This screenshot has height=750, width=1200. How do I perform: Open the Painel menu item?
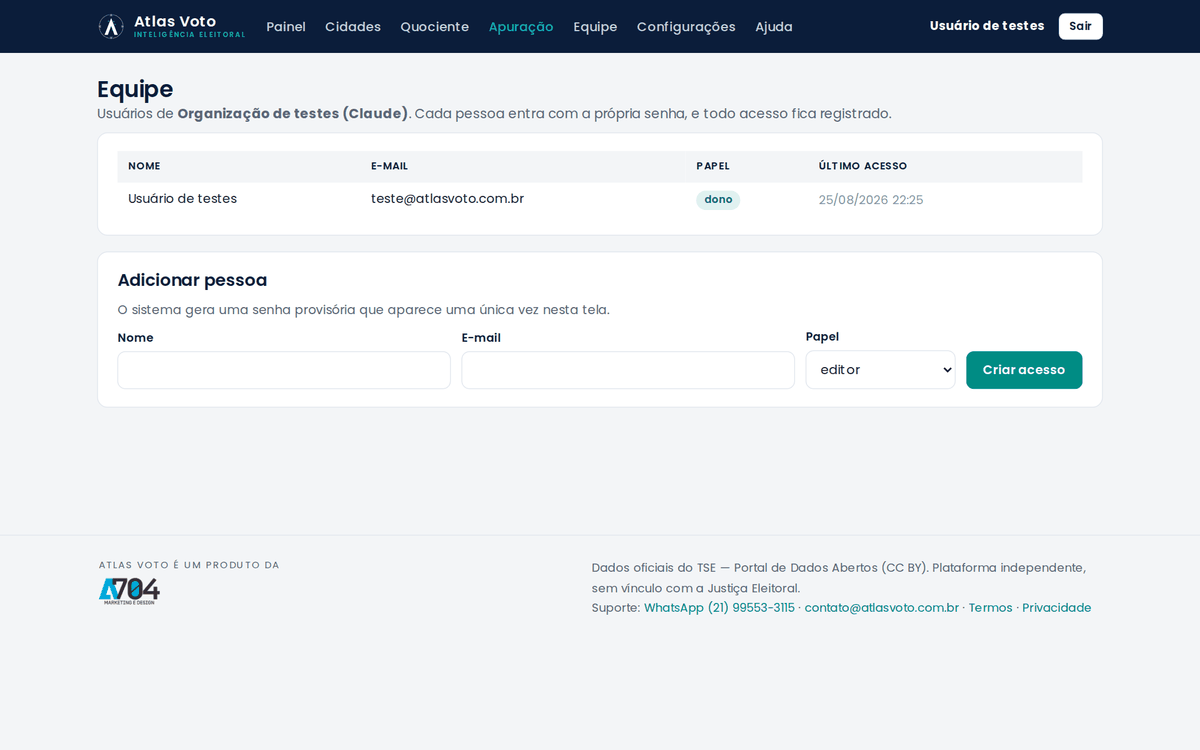286,27
